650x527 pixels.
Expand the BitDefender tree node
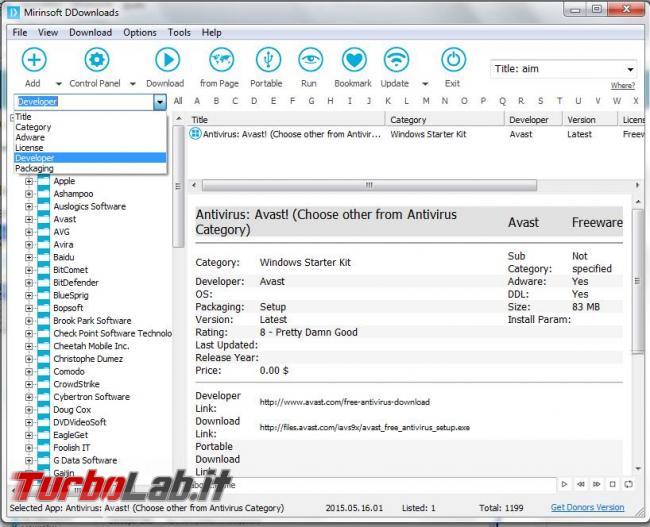click(x=29, y=283)
